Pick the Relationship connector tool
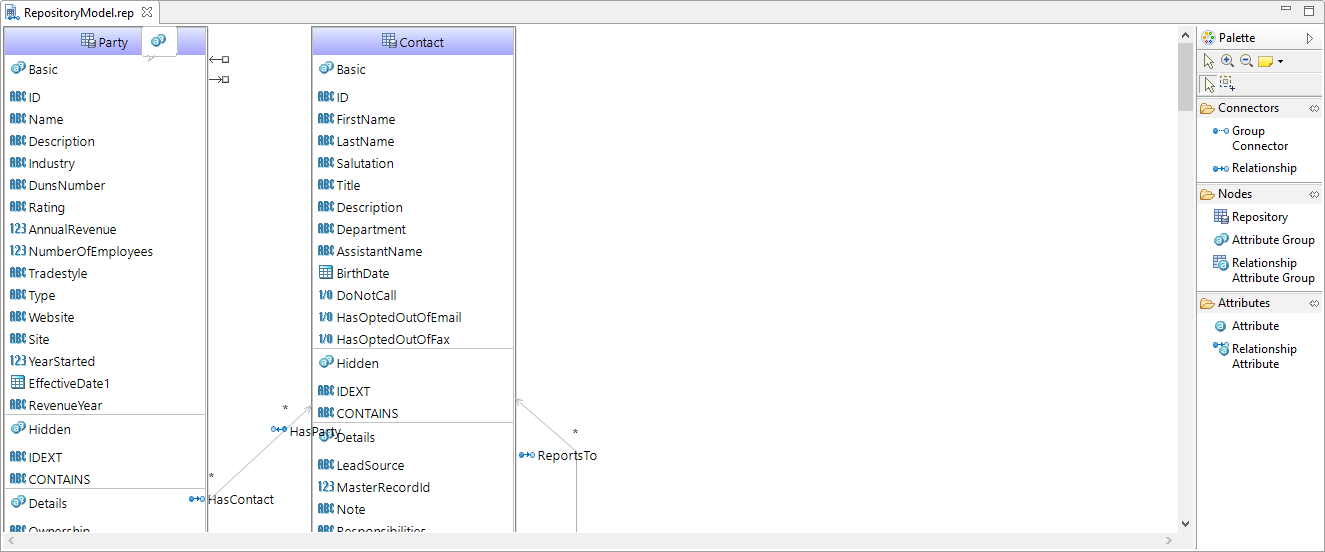This screenshot has width=1325, height=552. [1255, 168]
